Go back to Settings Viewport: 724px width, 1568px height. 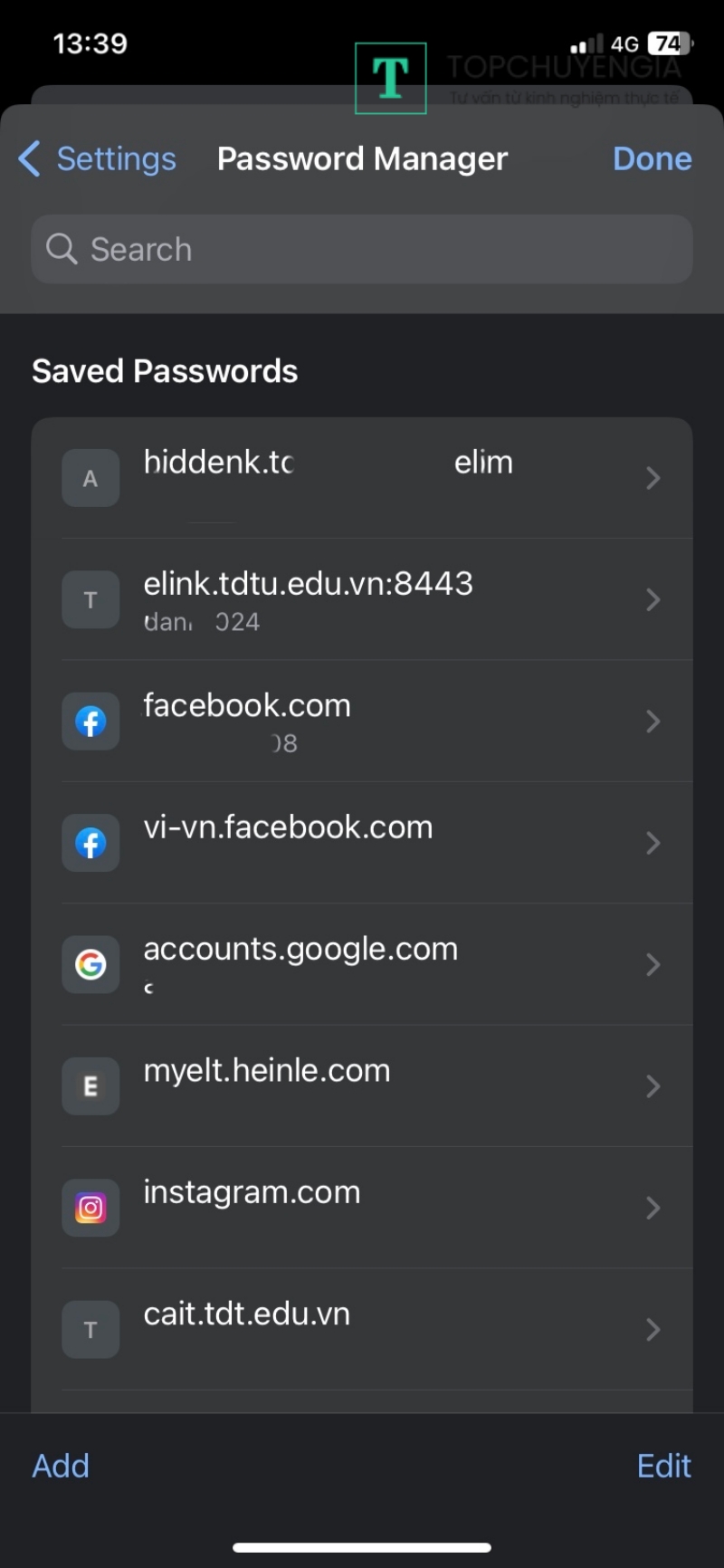coord(98,159)
